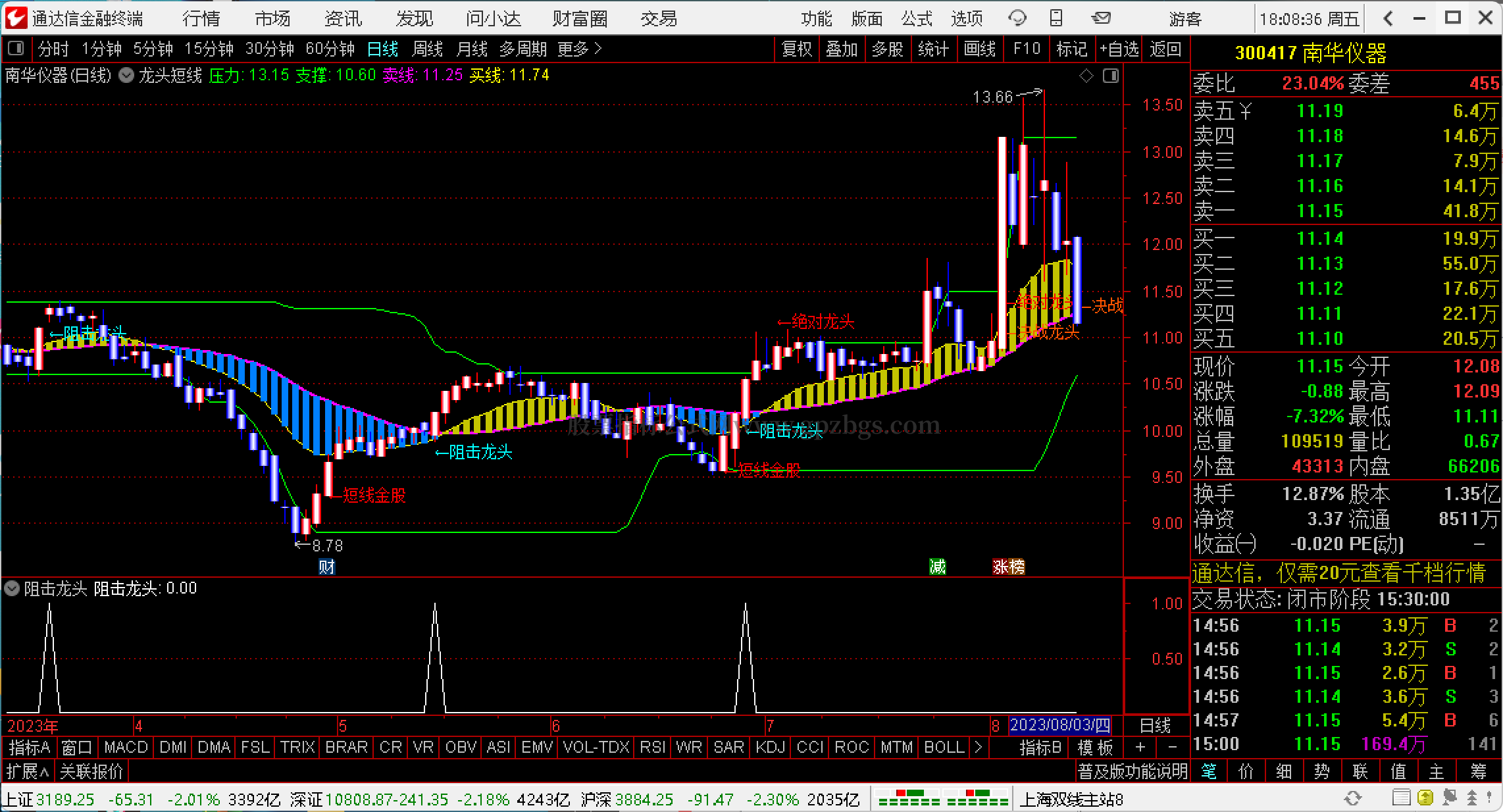Screen dimensions: 1503x812
Task: Open the 行情 menu
Action: point(201,18)
